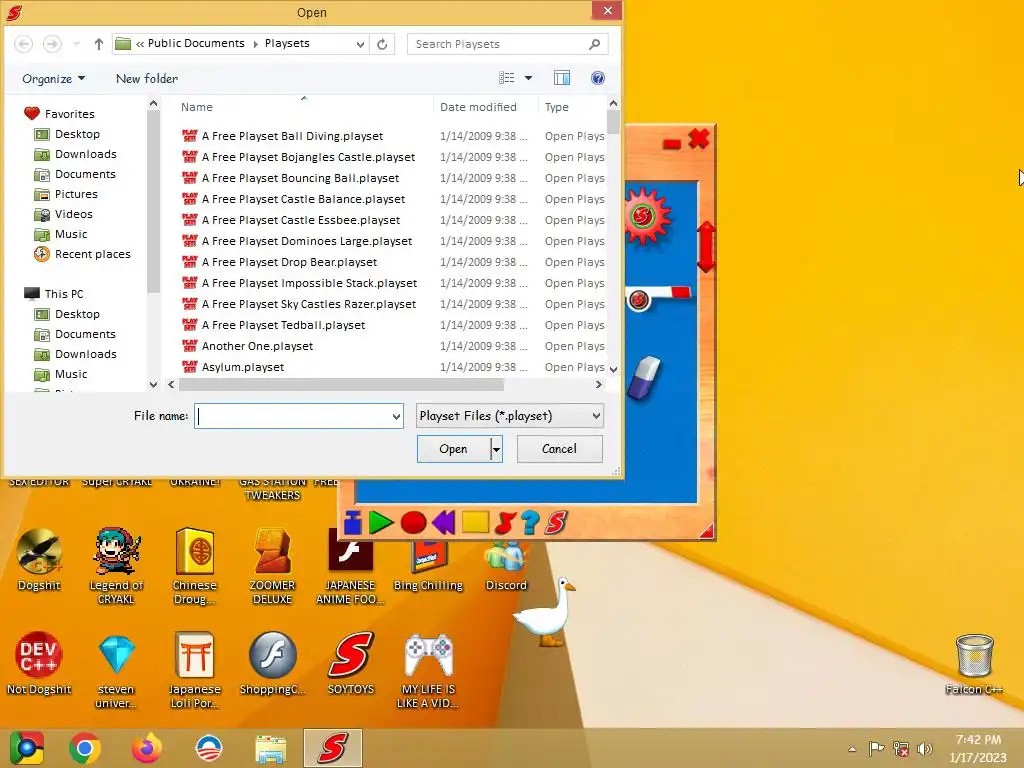Click the navigation pane scroll down arrow
Image resolution: width=1024 pixels, height=768 pixels.
(153, 385)
